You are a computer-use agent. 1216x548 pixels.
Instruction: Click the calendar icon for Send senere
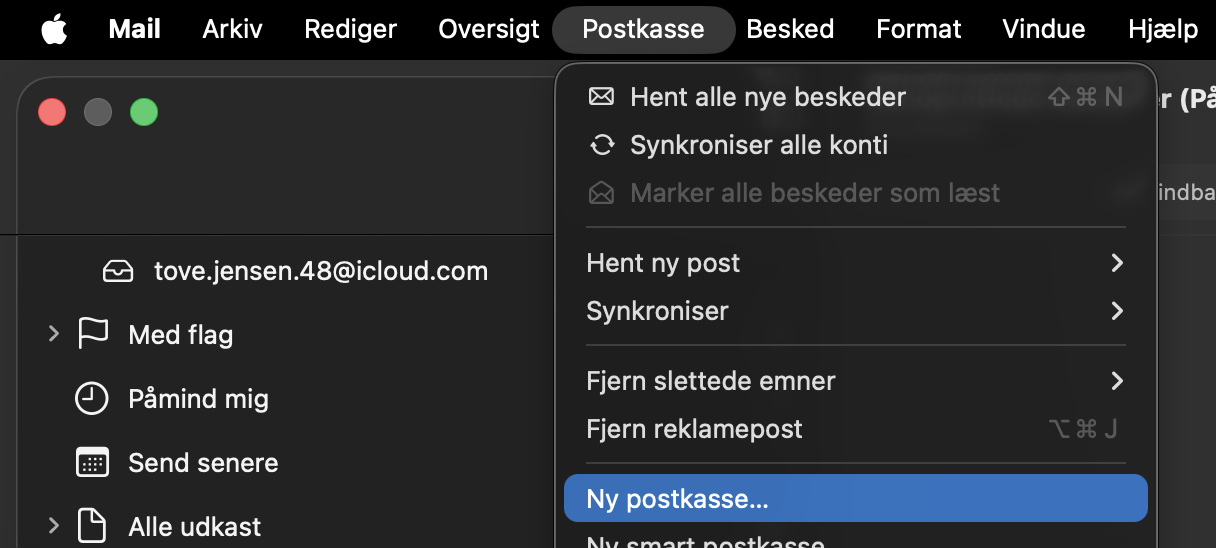pos(92,463)
